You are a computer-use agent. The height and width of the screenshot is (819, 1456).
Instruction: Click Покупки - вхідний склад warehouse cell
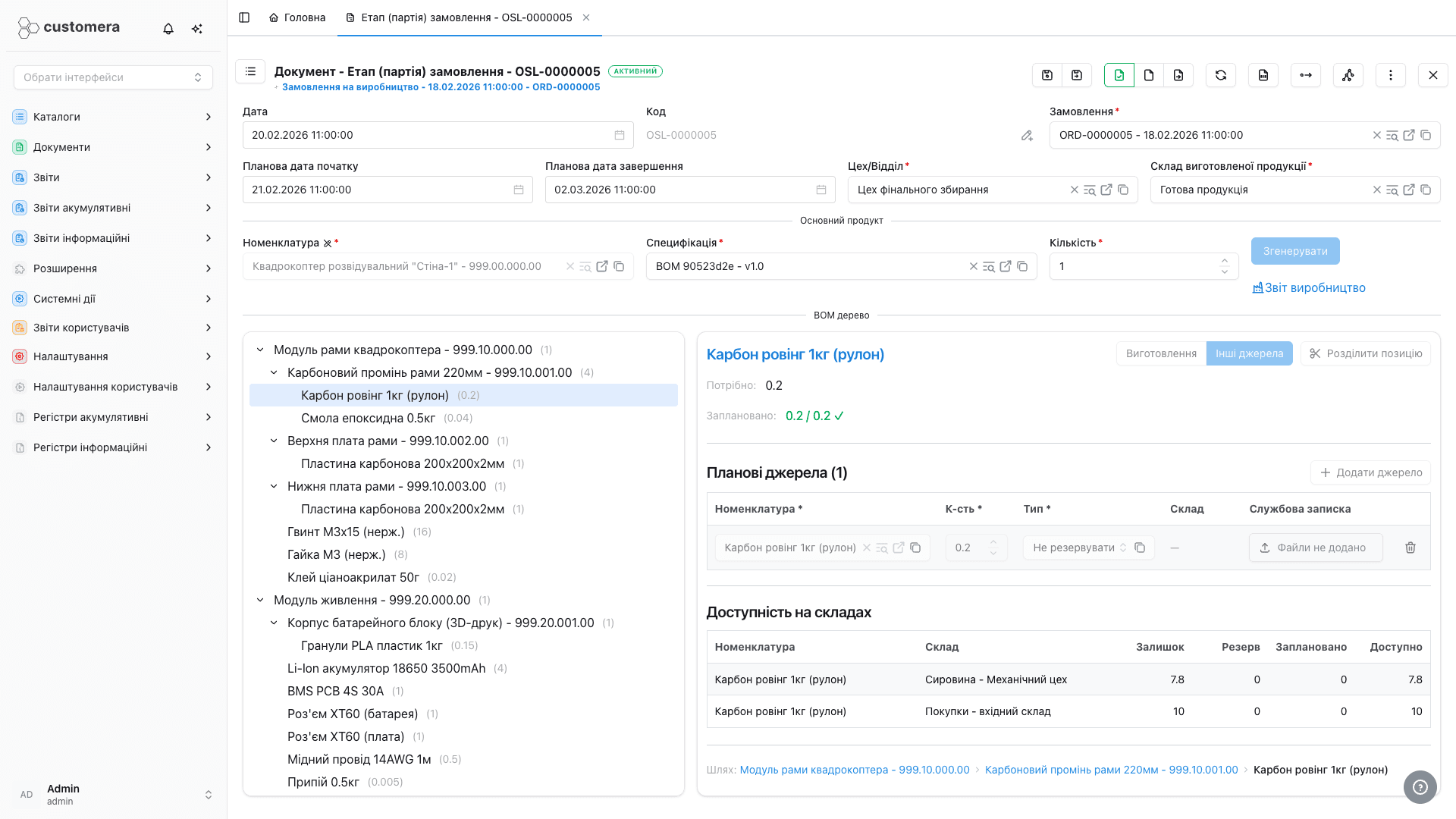pyautogui.click(x=987, y=711)
